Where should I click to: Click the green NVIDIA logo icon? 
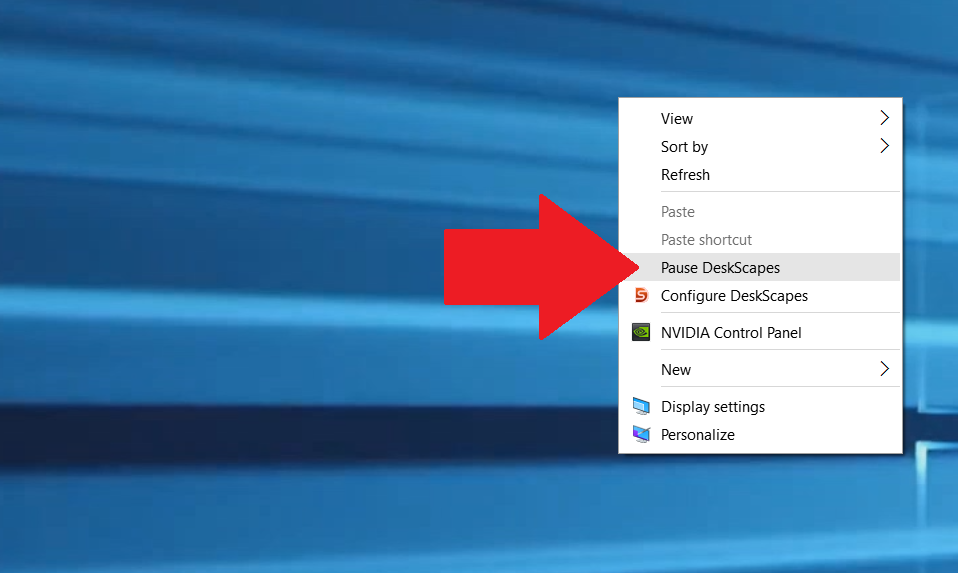641,332
